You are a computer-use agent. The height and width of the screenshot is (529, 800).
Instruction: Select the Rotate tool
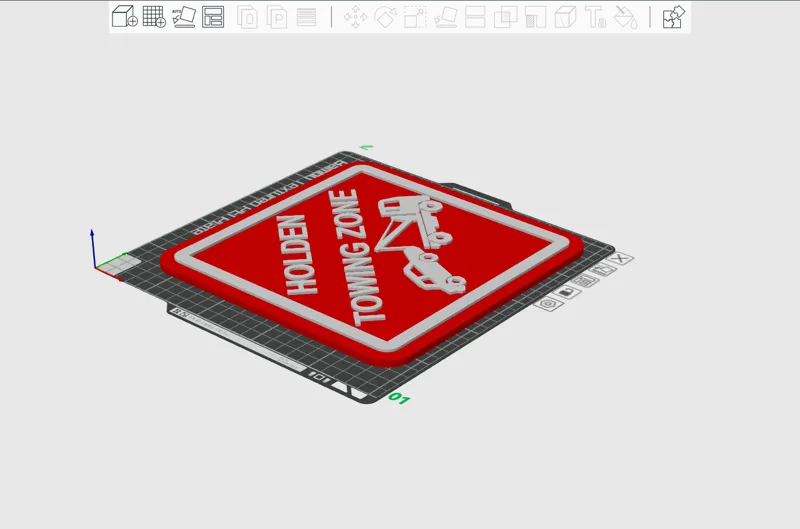pos(385,17)
